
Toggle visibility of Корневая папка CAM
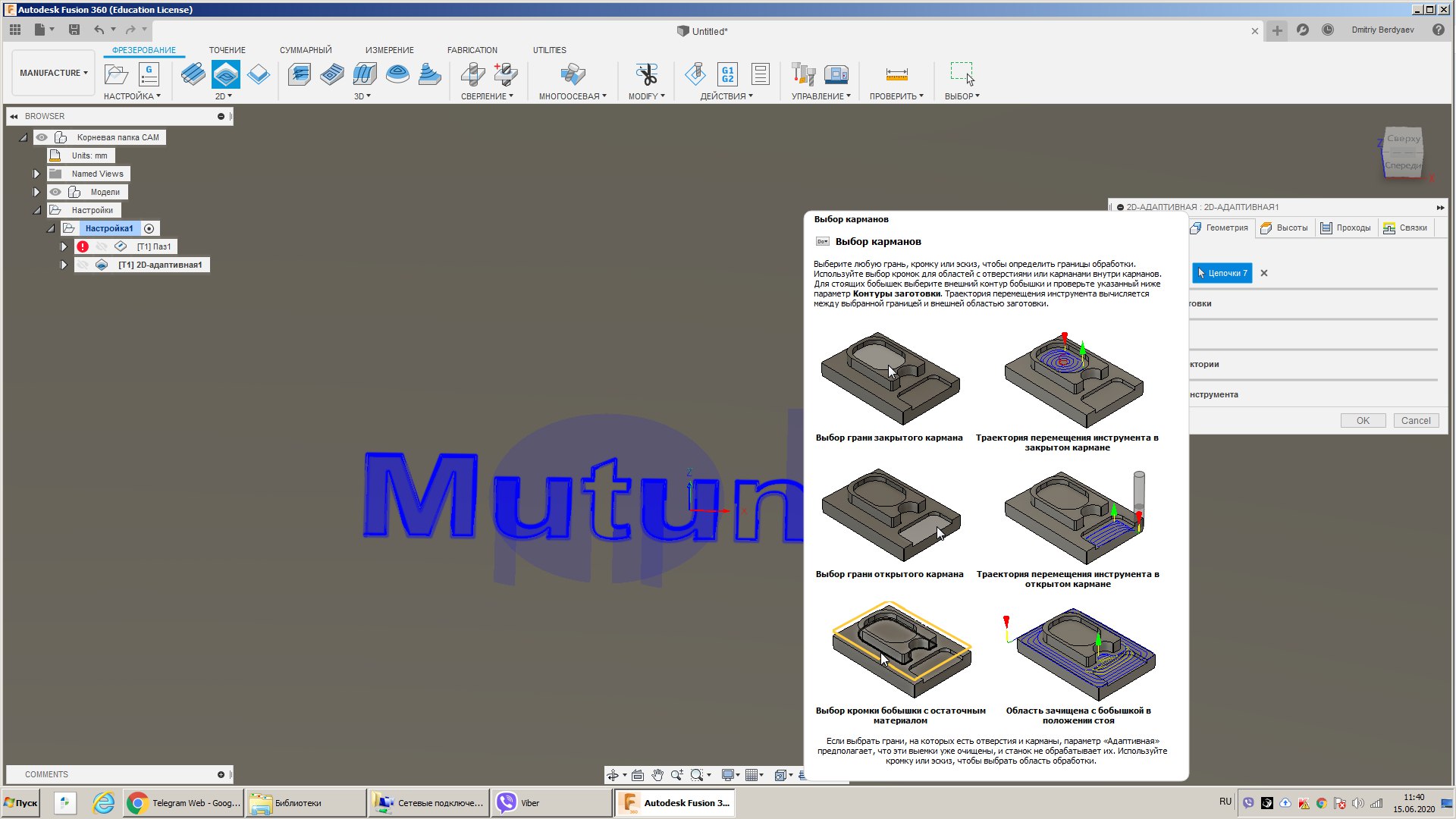coord(42,137)
